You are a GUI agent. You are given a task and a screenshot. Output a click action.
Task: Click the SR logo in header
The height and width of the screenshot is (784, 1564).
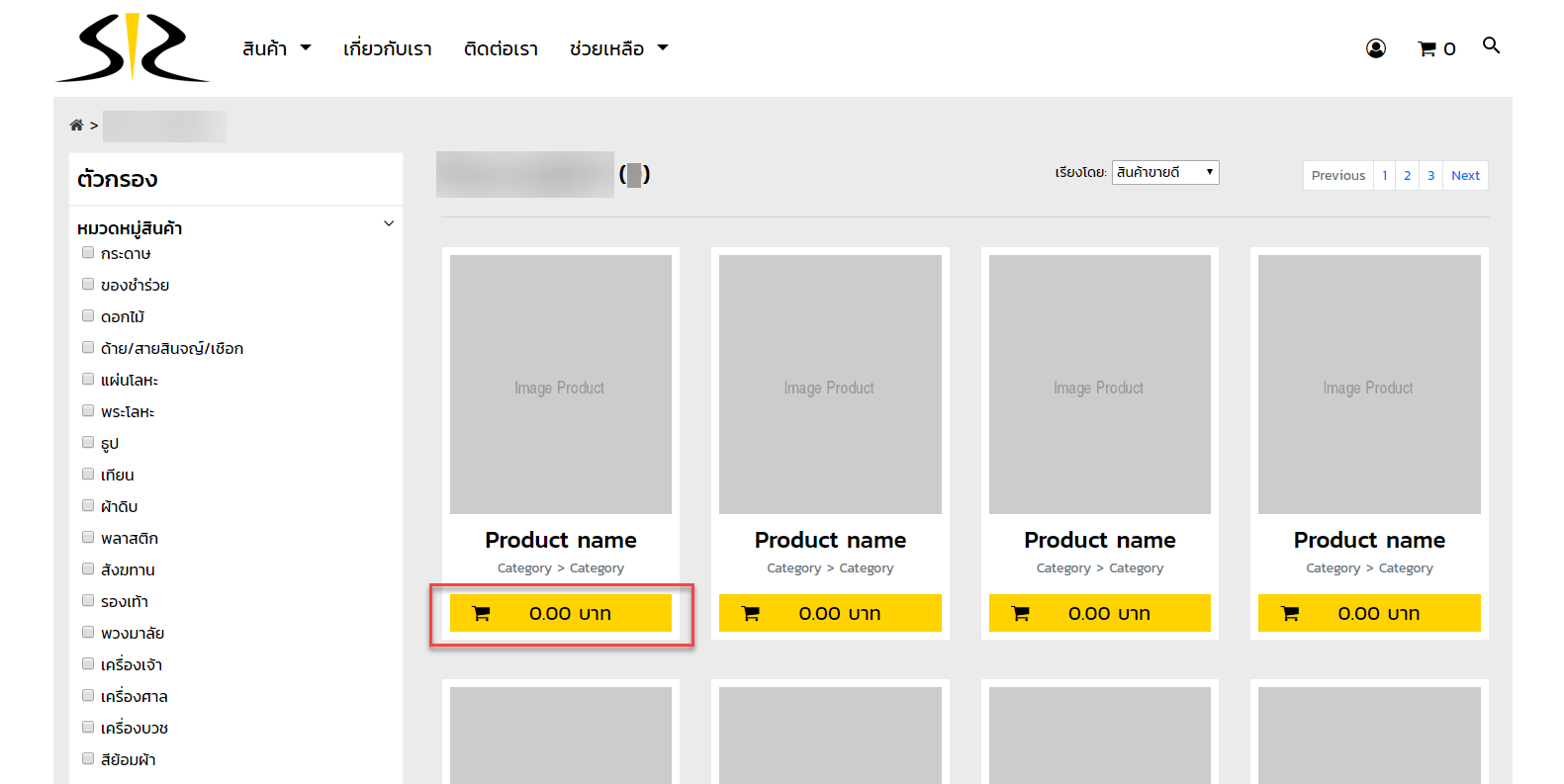133,47
